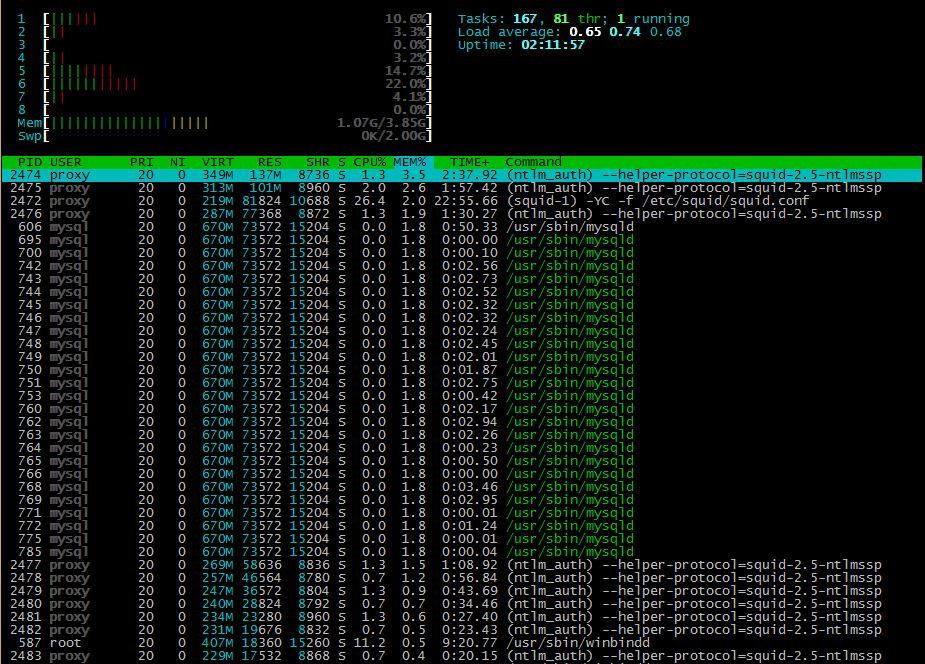Click the CPU 5 meter at 14.7%

225,71
